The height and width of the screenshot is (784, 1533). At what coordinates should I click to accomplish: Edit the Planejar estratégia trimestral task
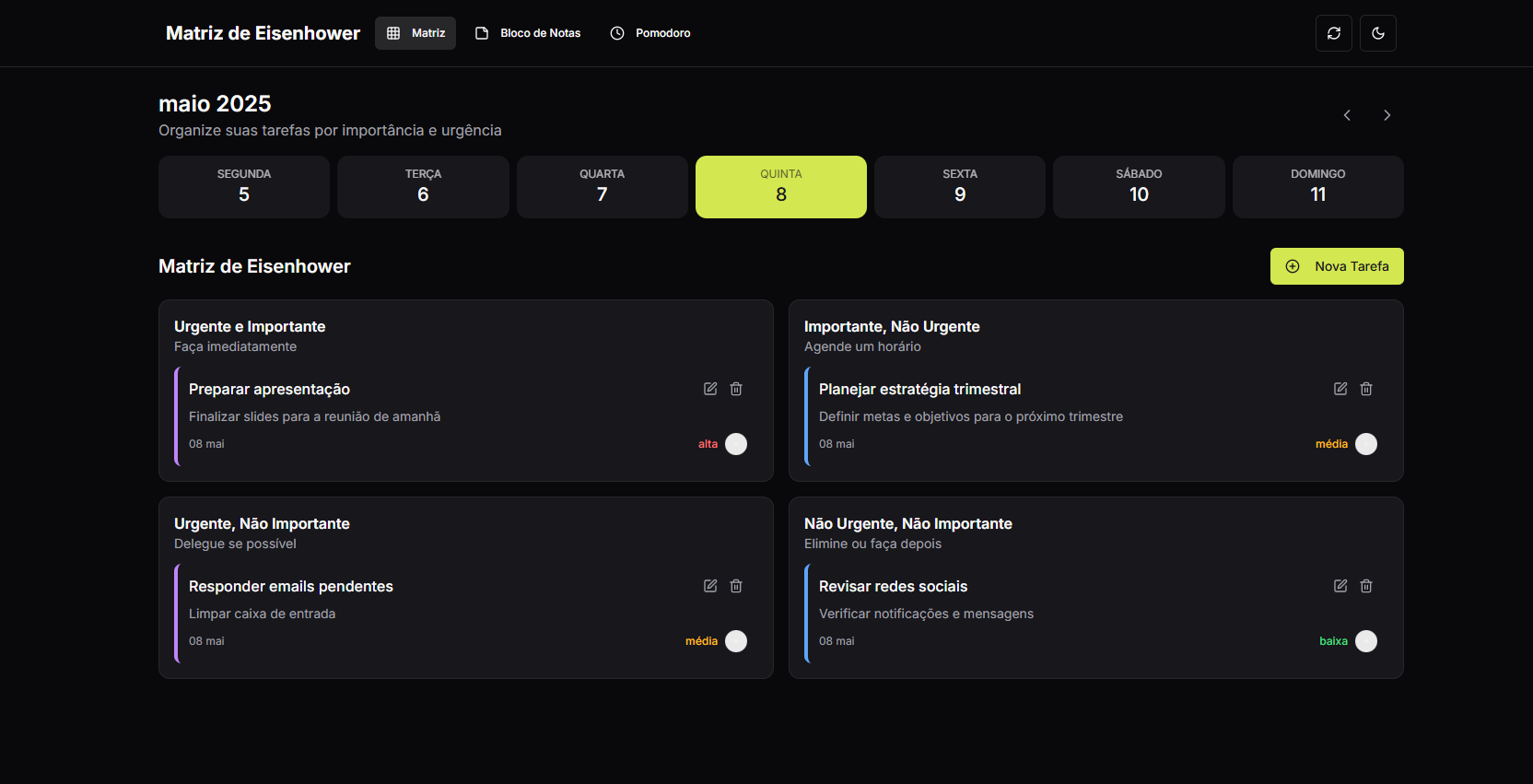(x=1340, y=389)
